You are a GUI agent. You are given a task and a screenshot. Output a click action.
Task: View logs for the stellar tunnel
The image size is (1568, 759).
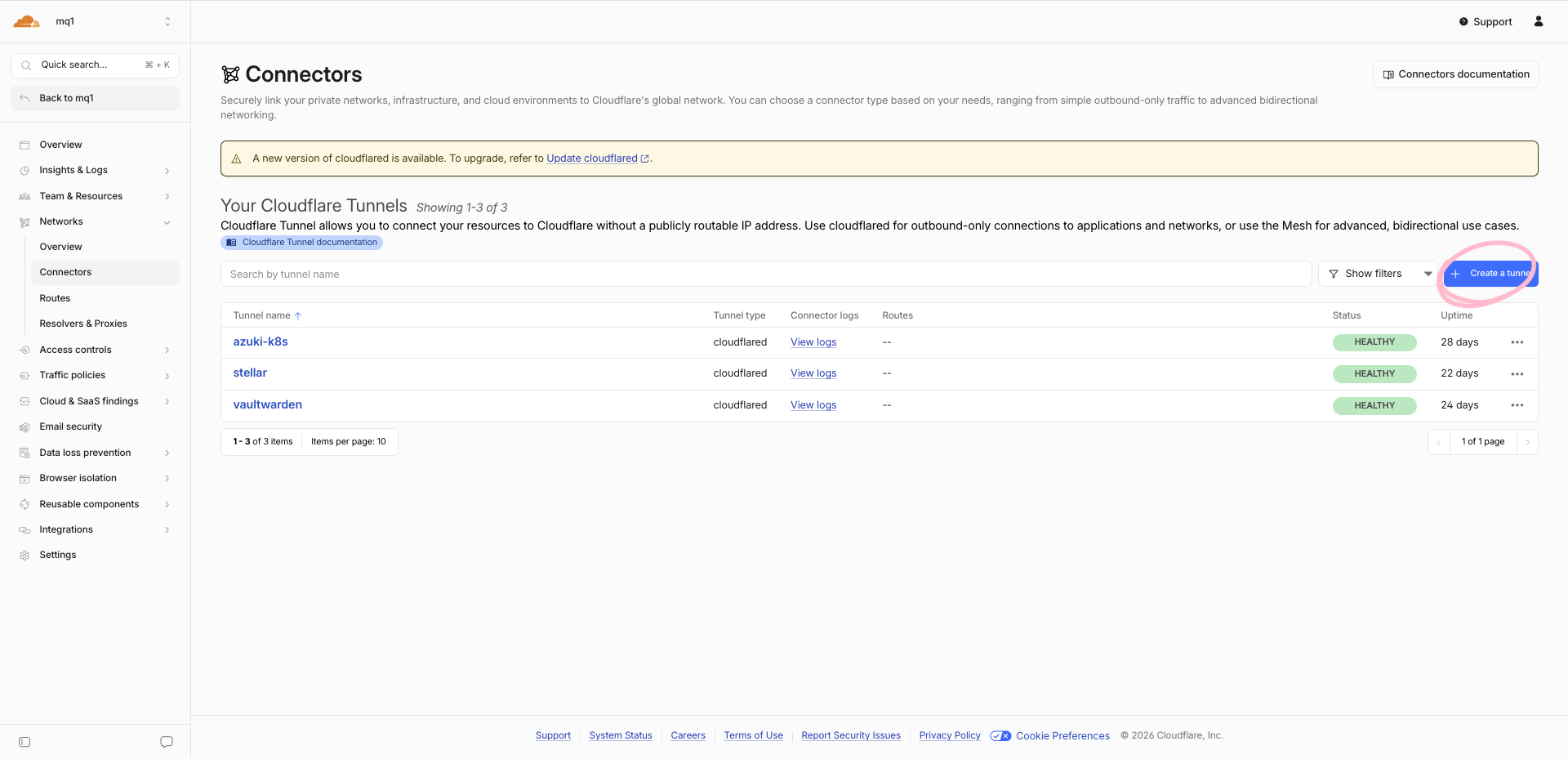813,373
